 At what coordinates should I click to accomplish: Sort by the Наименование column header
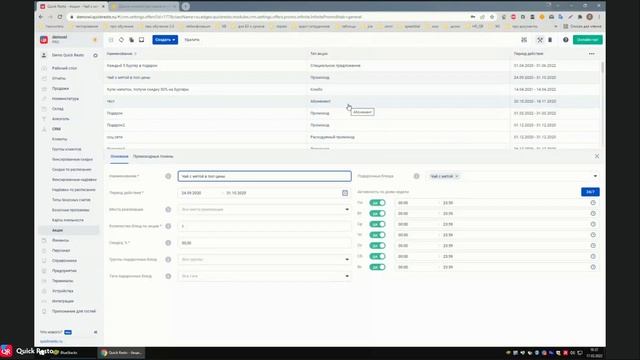pos(120,54)
